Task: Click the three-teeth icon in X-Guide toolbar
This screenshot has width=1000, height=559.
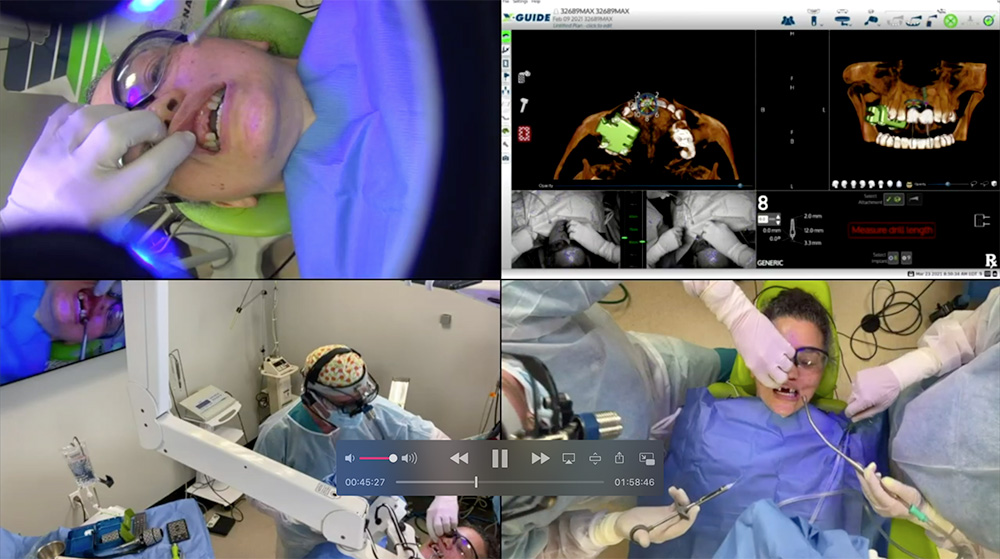Action: (x=788, y=20)
